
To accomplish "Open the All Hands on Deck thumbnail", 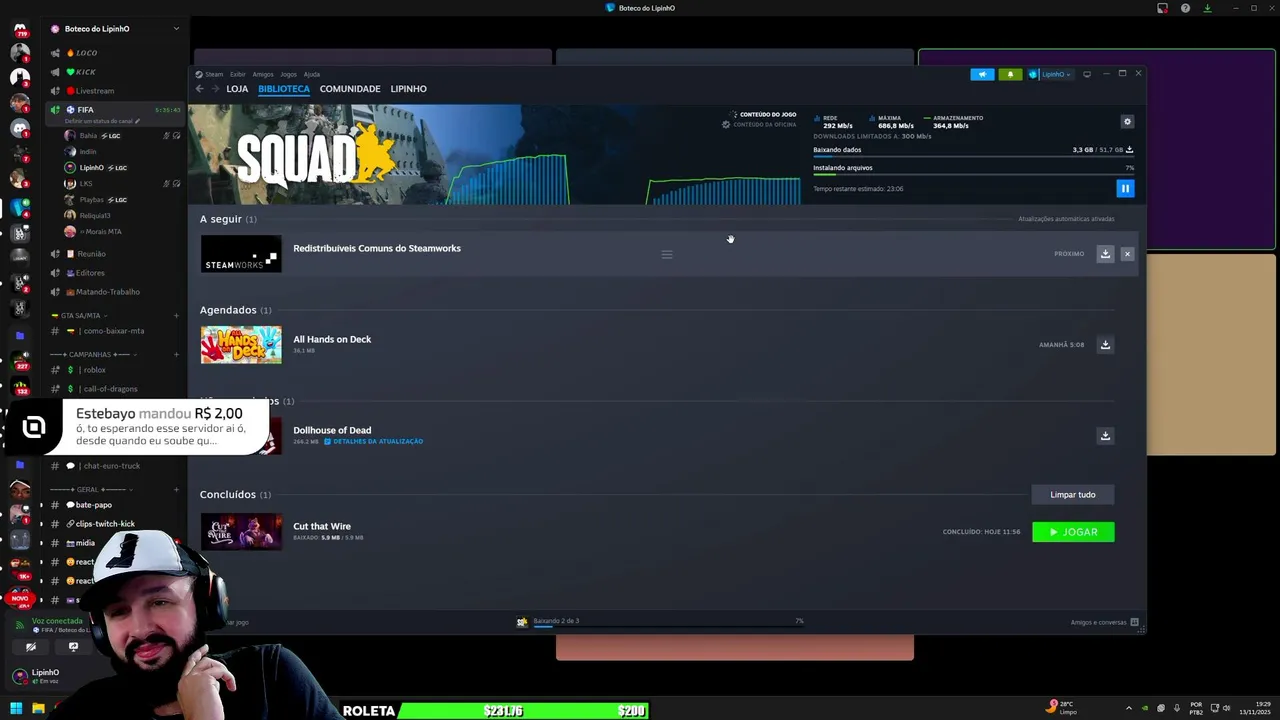I will tap(241, 345).
